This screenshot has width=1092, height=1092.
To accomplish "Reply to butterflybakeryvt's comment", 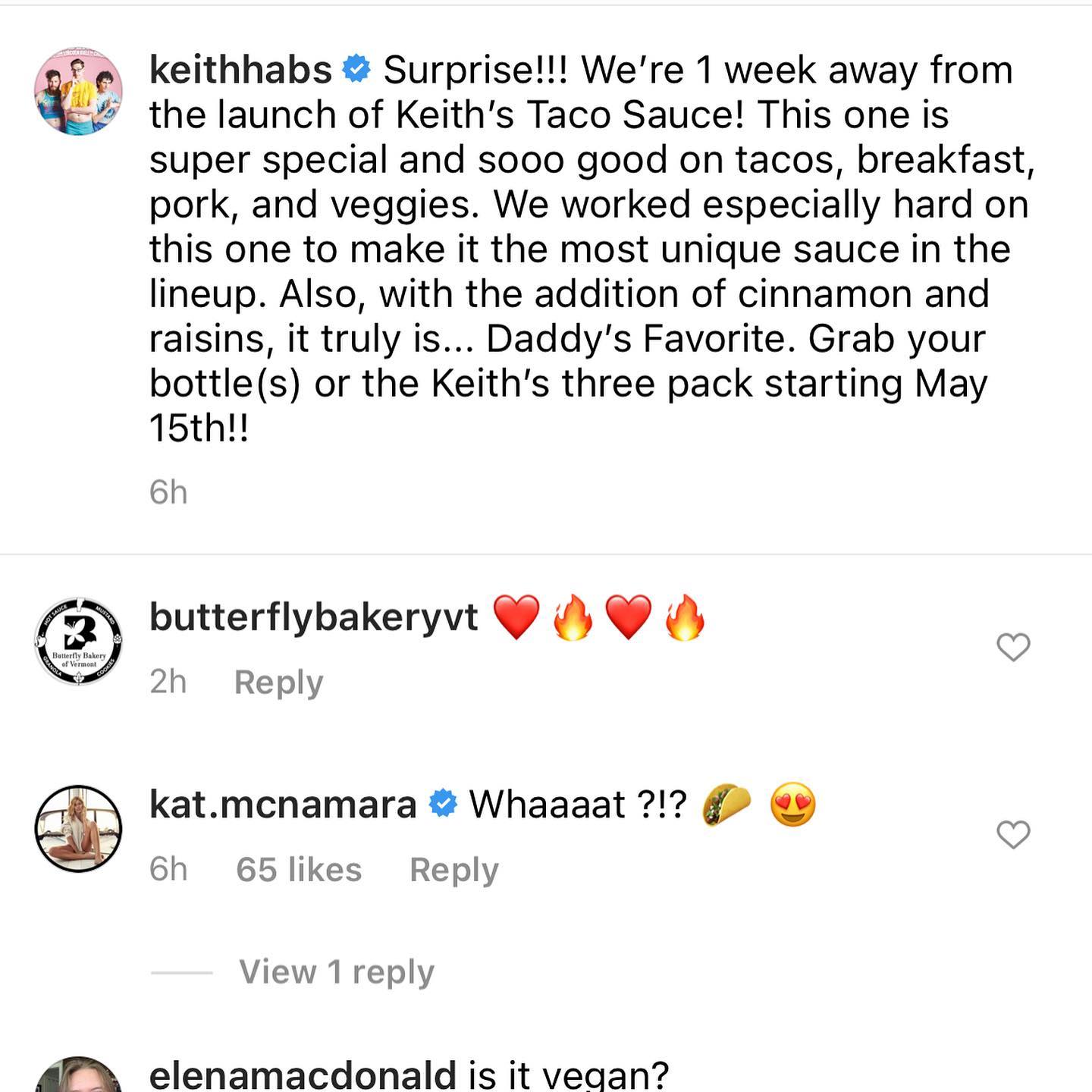I will 278,682.
